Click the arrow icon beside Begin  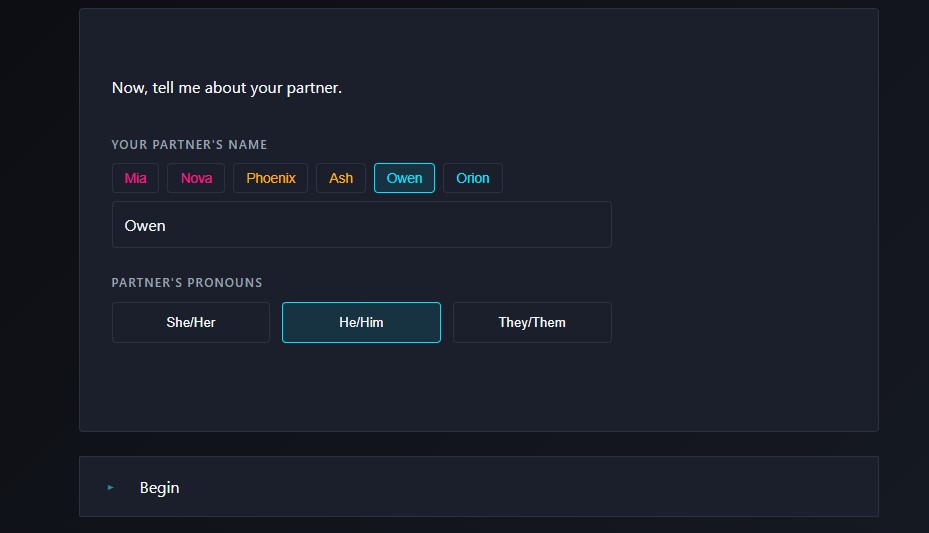pyautogui.click(x=111, y=488)
